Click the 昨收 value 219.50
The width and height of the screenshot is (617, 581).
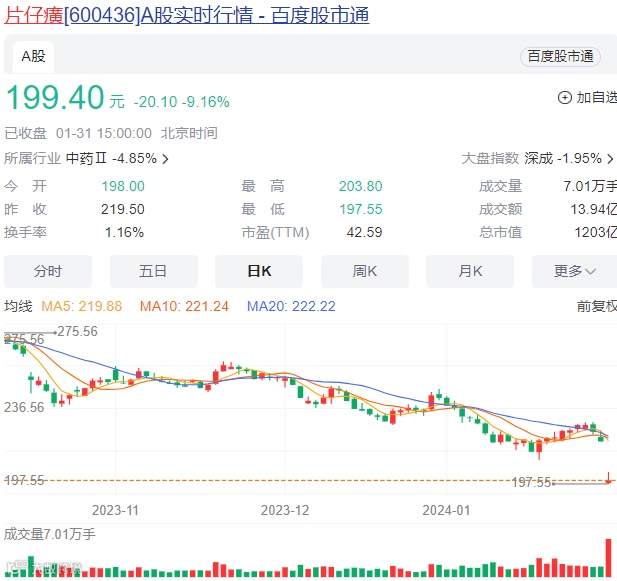click(123, 209)
